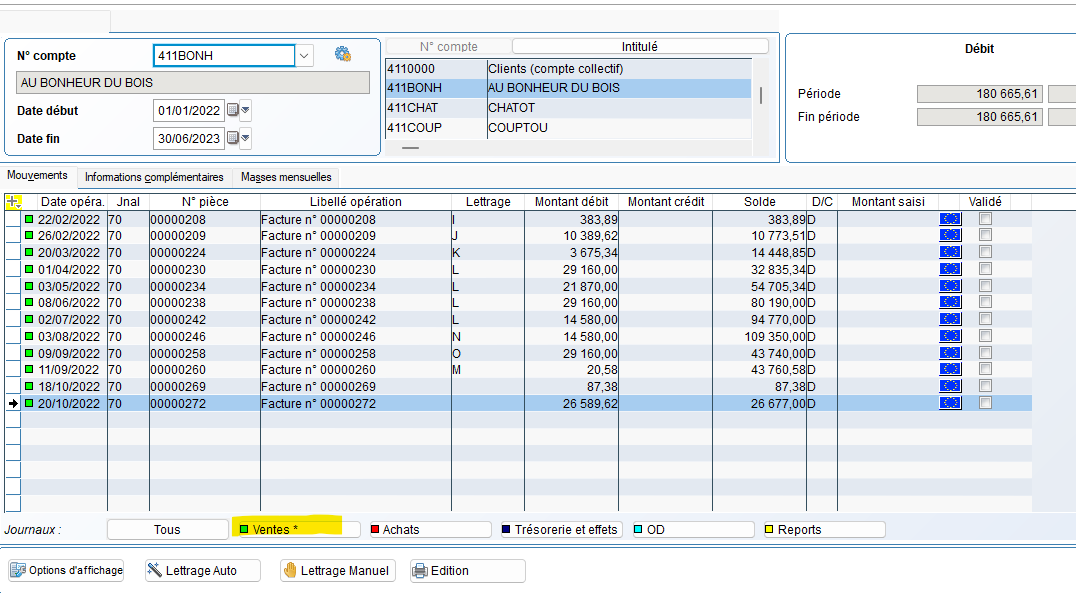Screen dimensions: 1076x593
Task: Click the yellow column selector icon in grid corner
Action: click(x=13, y=202)
